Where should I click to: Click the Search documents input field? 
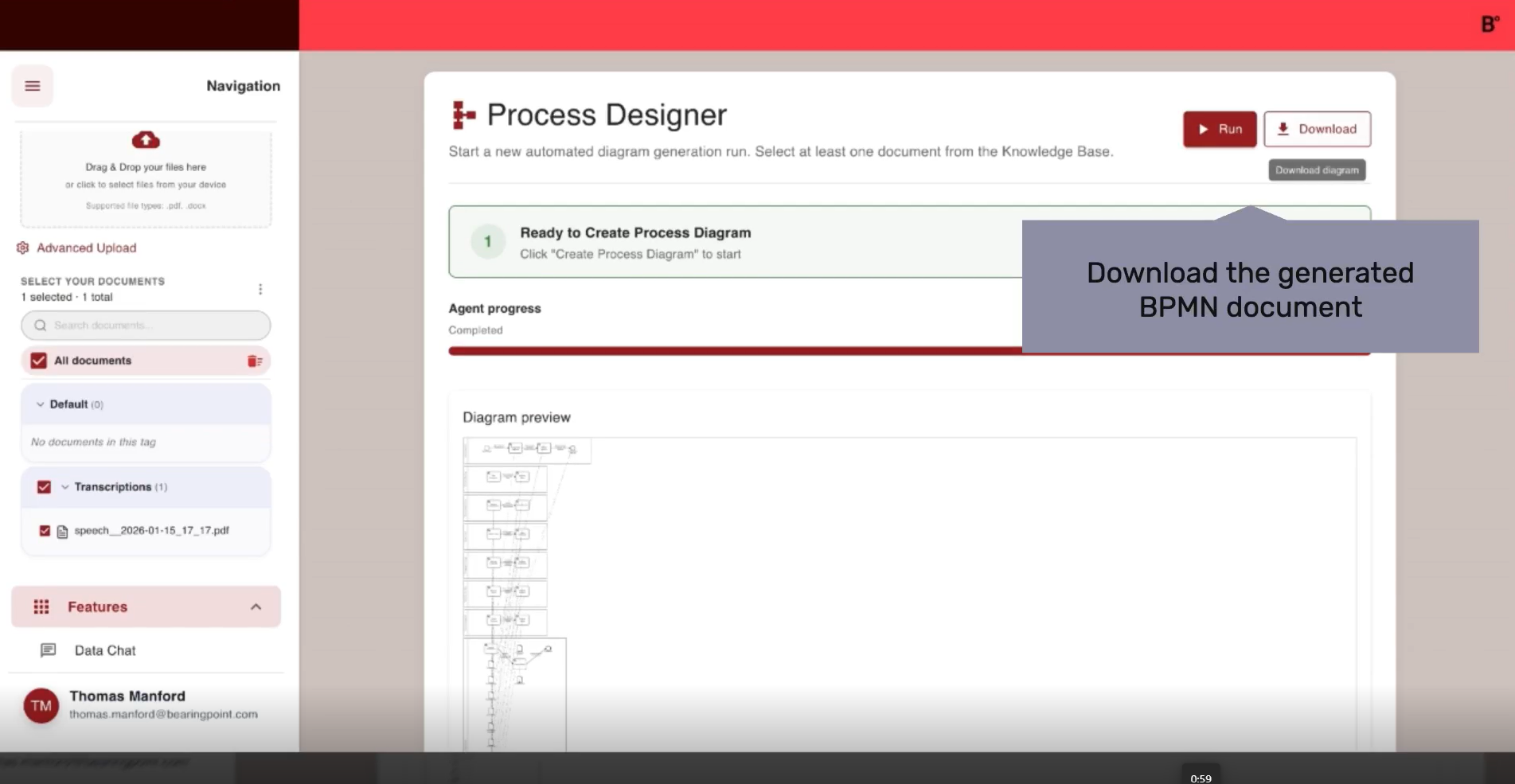coord(151,326)
